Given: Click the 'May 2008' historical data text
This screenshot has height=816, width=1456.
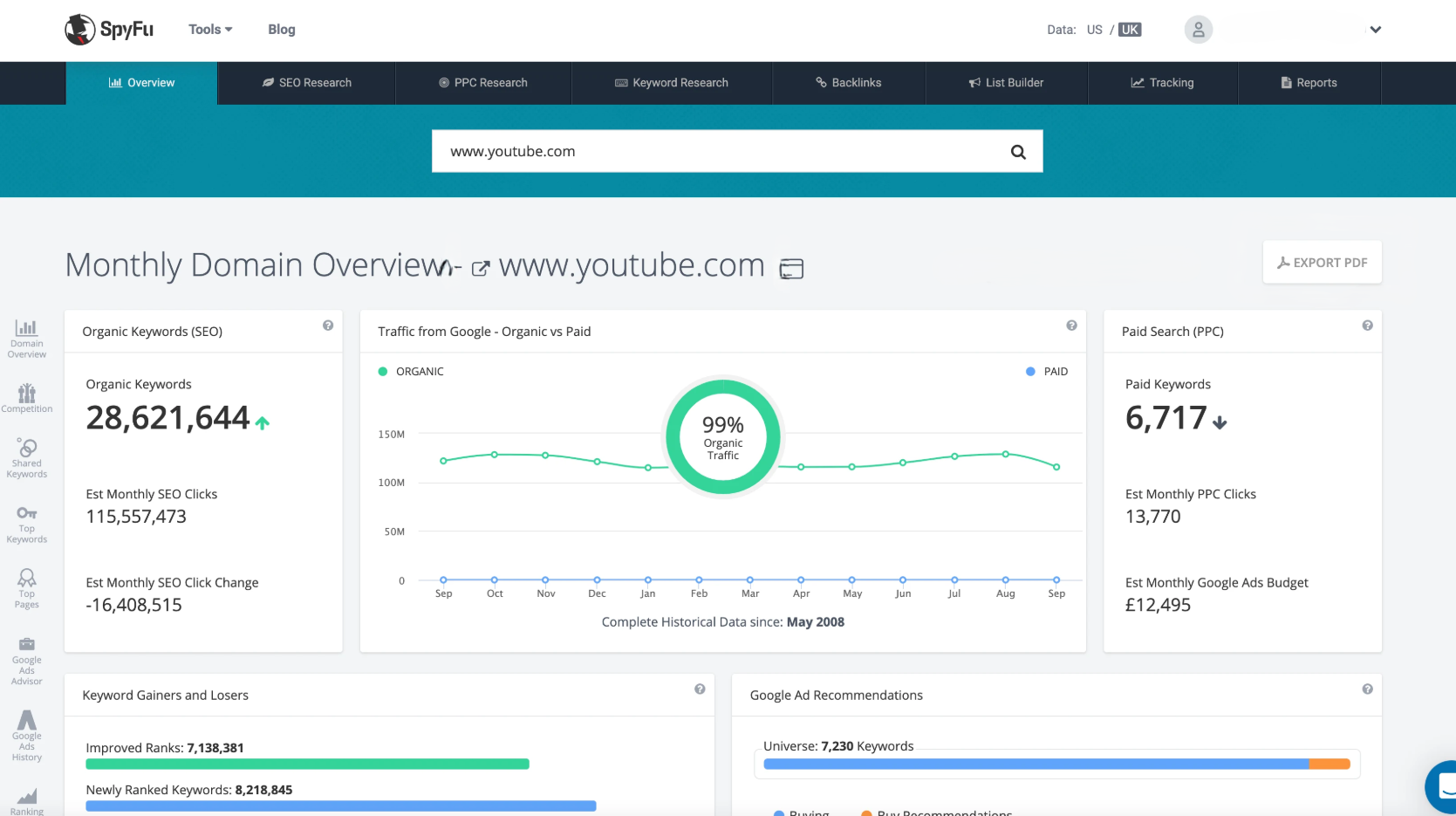Looking at the screenshot, I should click(x=816, y=622).
